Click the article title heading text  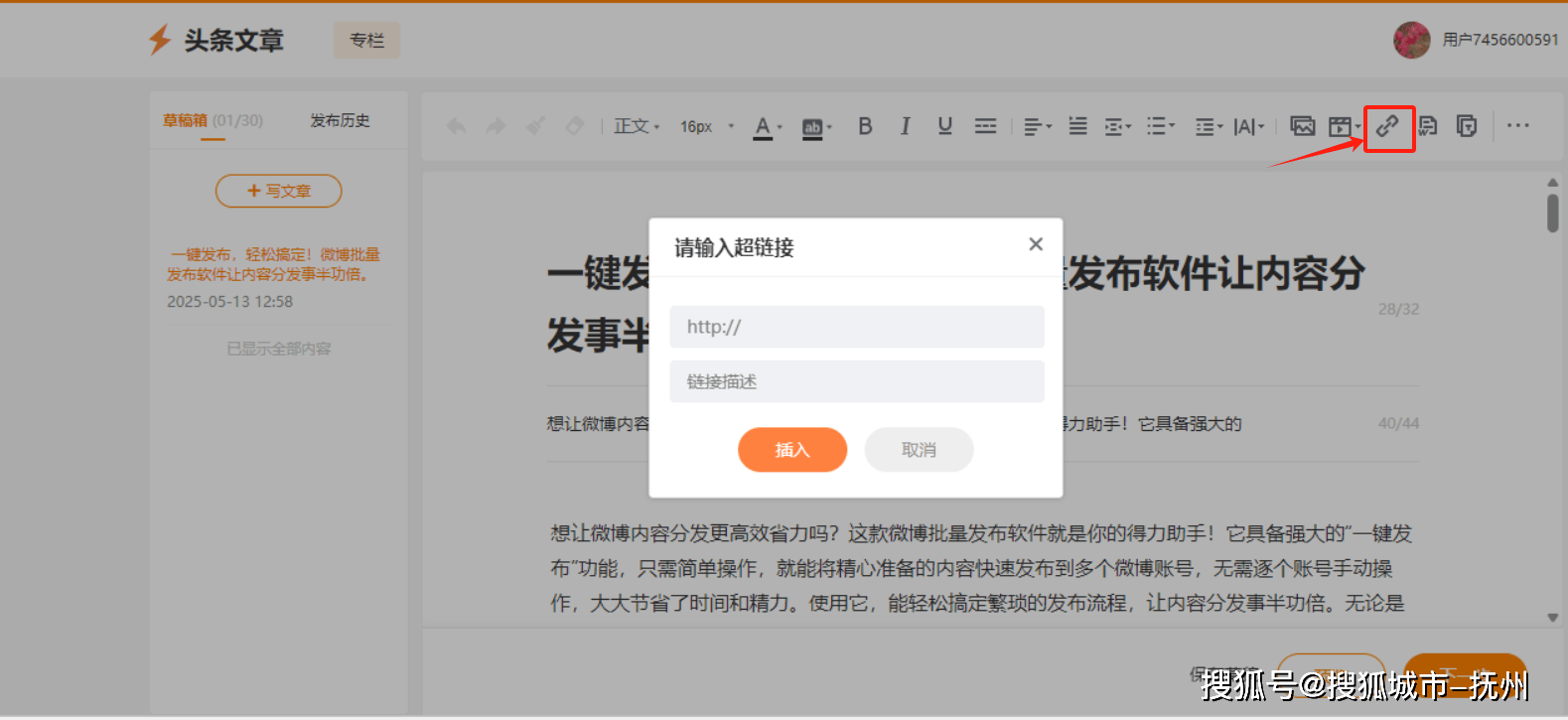(x=955, y=304)
